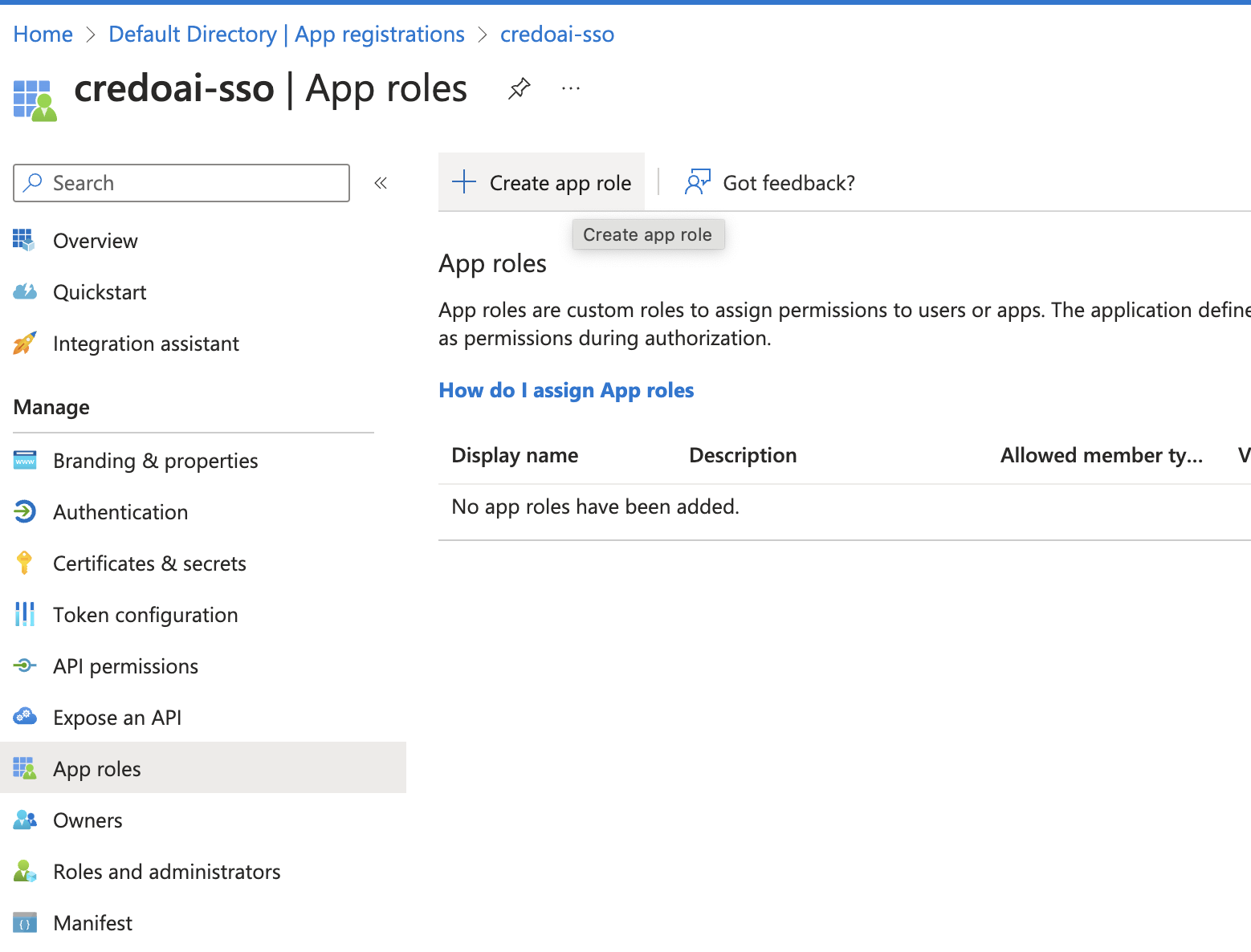This screenshot has width=1251, height=952.
Task: Click the Create app role button
Action: (x=542, y=182)
